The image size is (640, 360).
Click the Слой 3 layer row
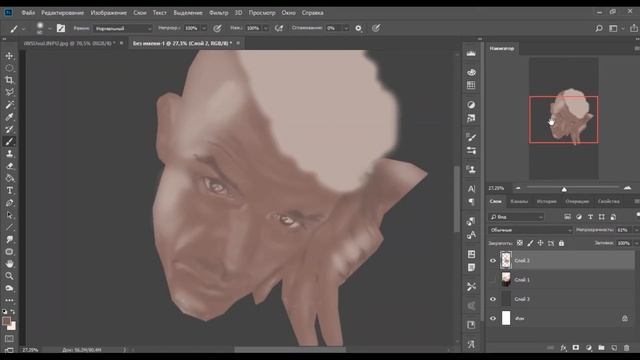pyautogui.click(x=561, y=299)
